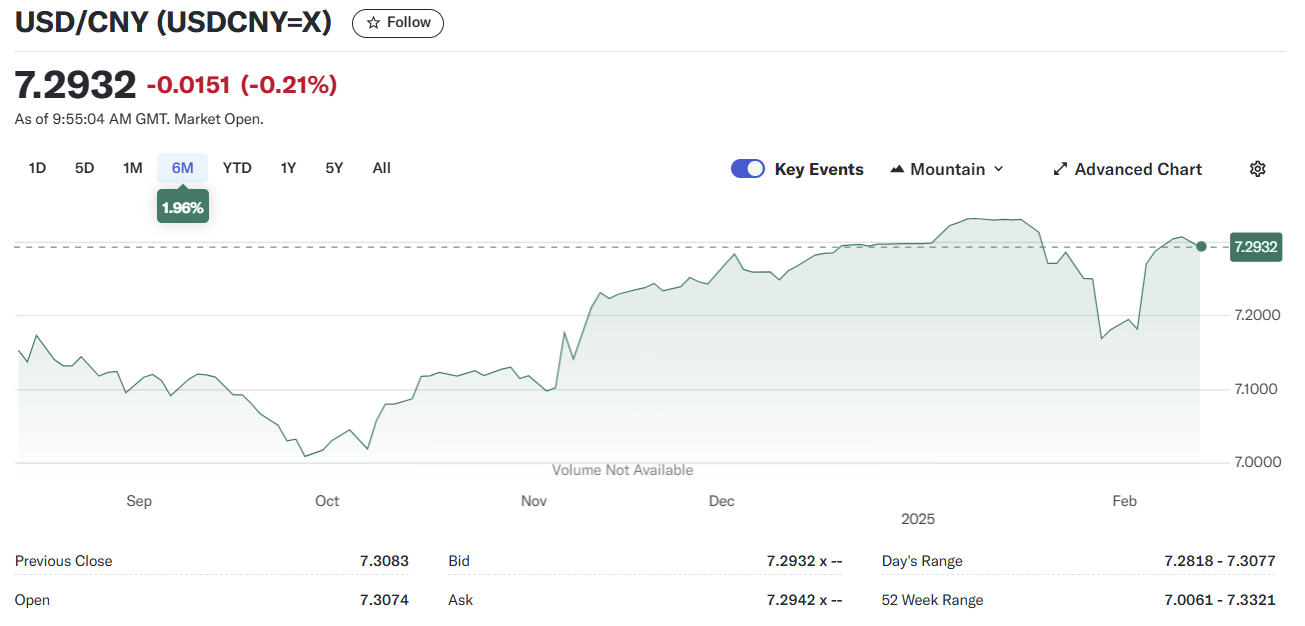
Task: Click the Advanced Chart expand arrows icon
Action: pos(1060,169)
